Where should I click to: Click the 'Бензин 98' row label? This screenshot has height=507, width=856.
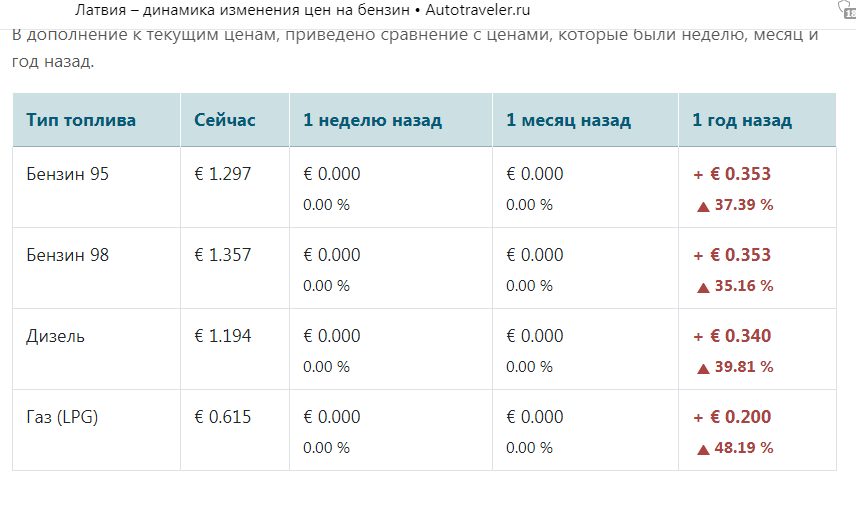[x=68, y=255]
